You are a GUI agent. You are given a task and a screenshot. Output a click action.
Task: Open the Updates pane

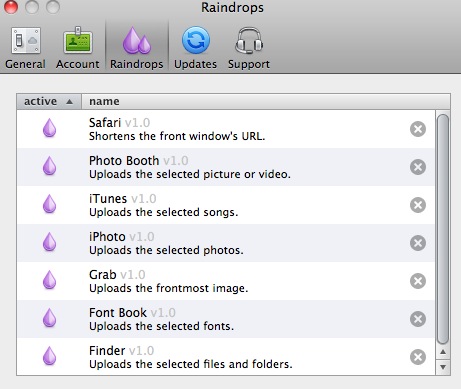point(196,47)
